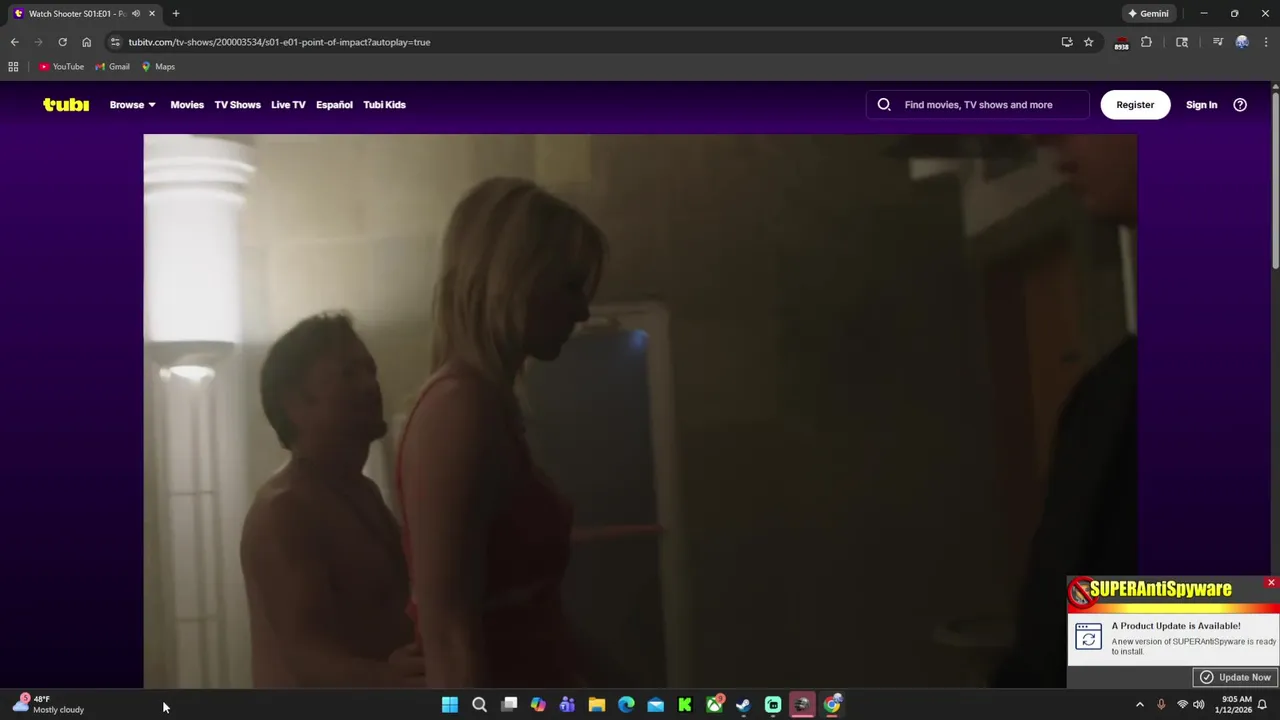Screen dimensions: 1280x720
Task: Open the media controls icon
Action: click(1217, 42)
